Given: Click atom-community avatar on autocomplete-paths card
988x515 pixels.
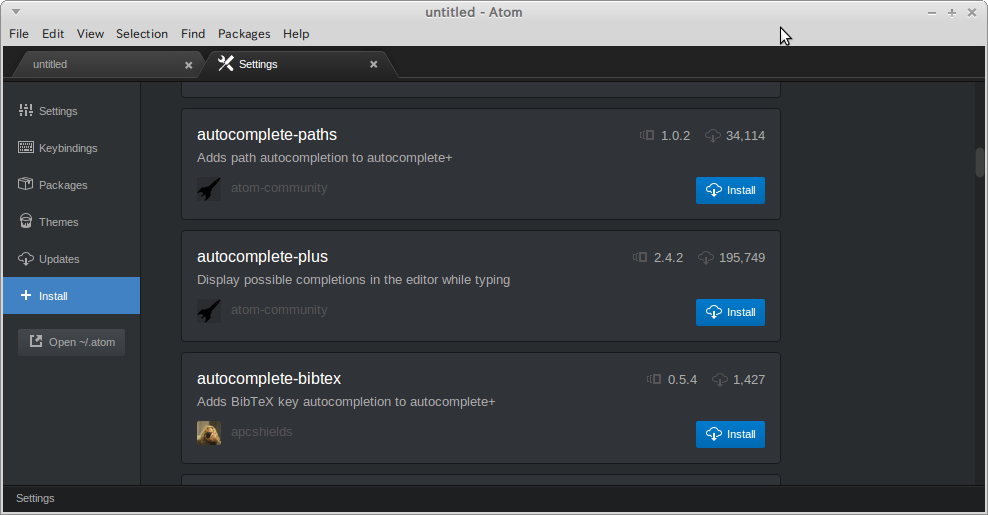Looking at the screenshot, I should (209, 188).
